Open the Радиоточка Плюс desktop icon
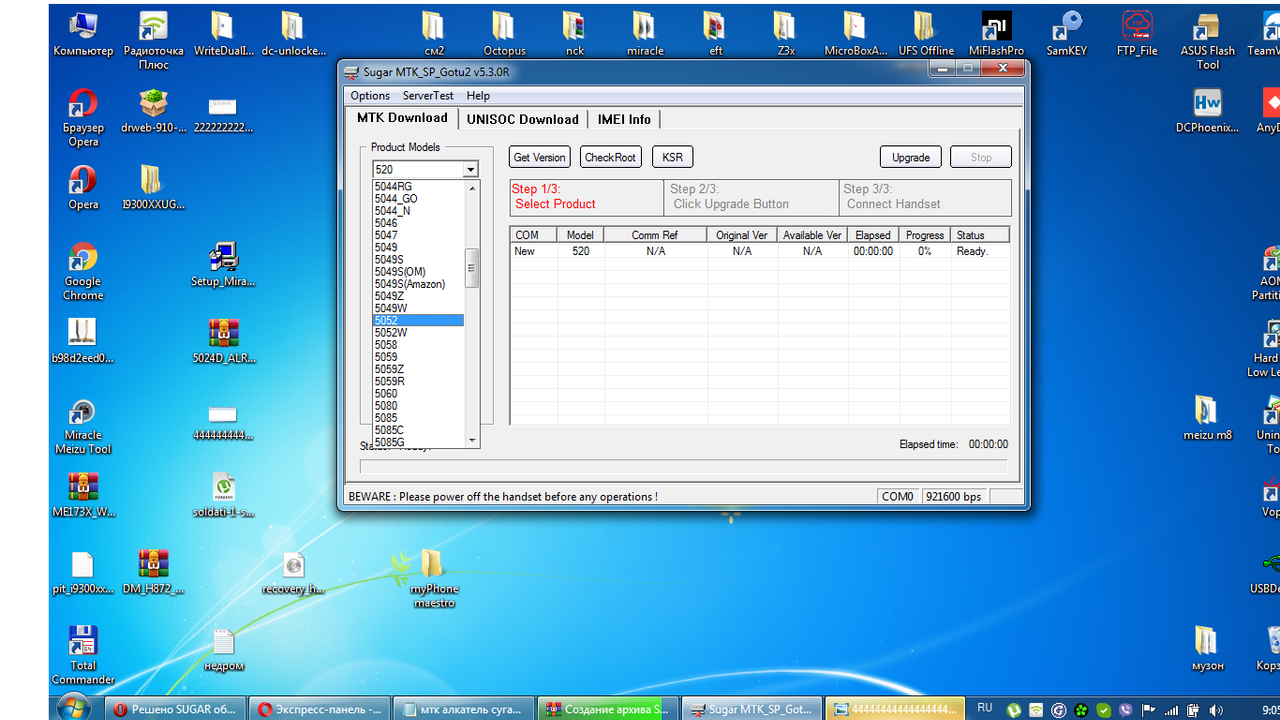 [153, 40]
